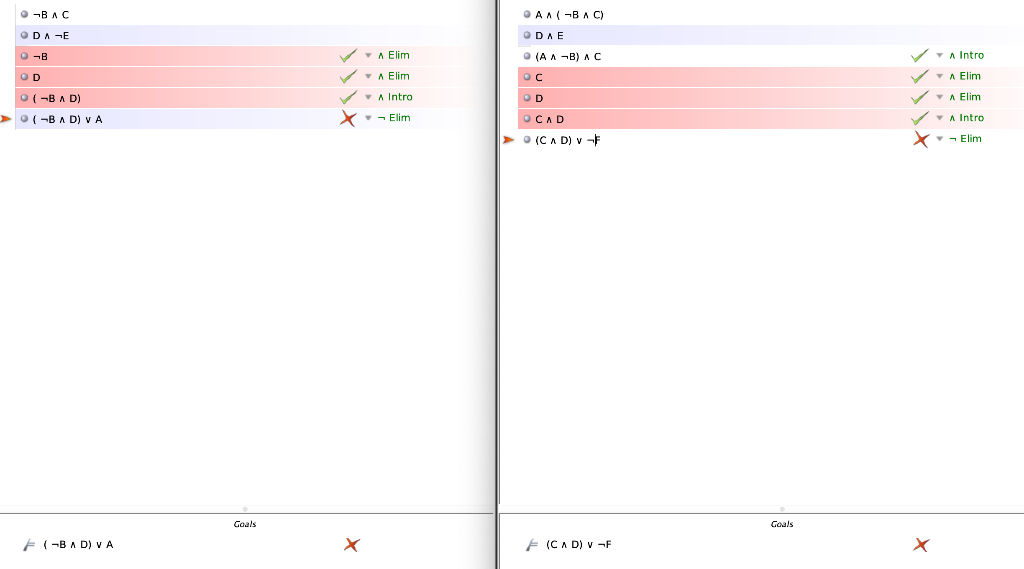Select bullet of the (A ∧ ¬B) ∧ C step

527,56
